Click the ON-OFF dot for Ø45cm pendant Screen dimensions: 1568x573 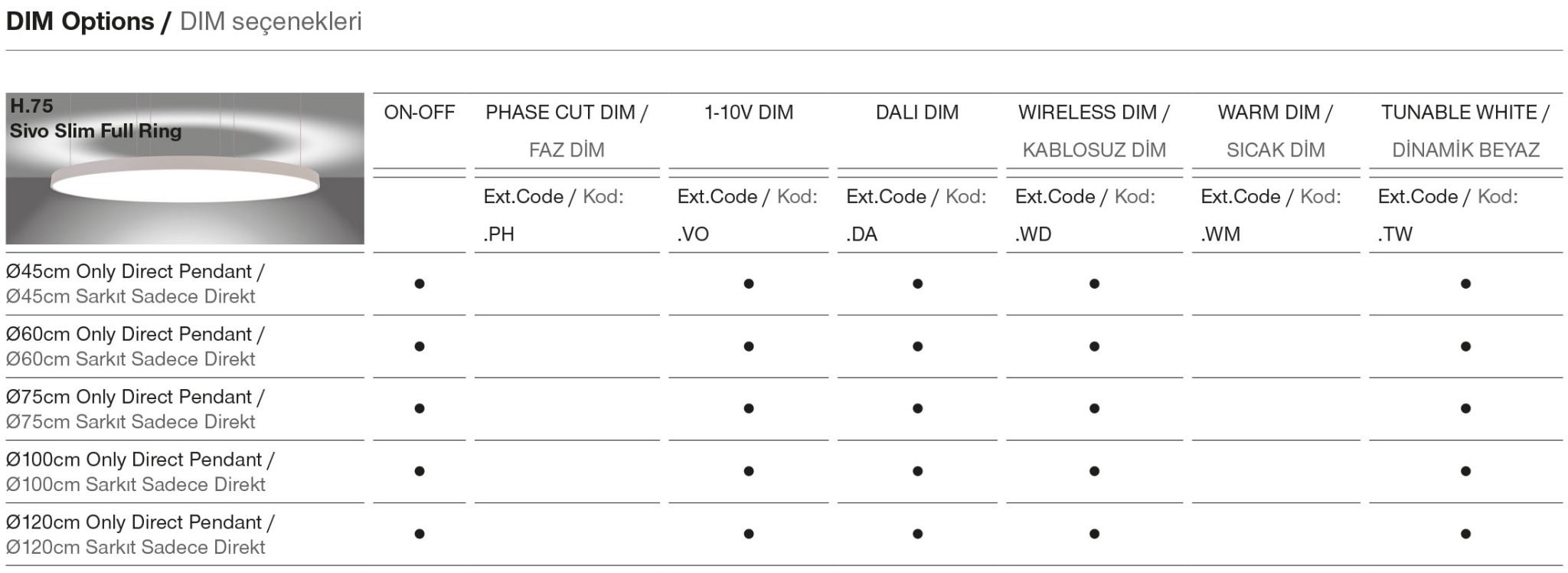coord(419,283)
